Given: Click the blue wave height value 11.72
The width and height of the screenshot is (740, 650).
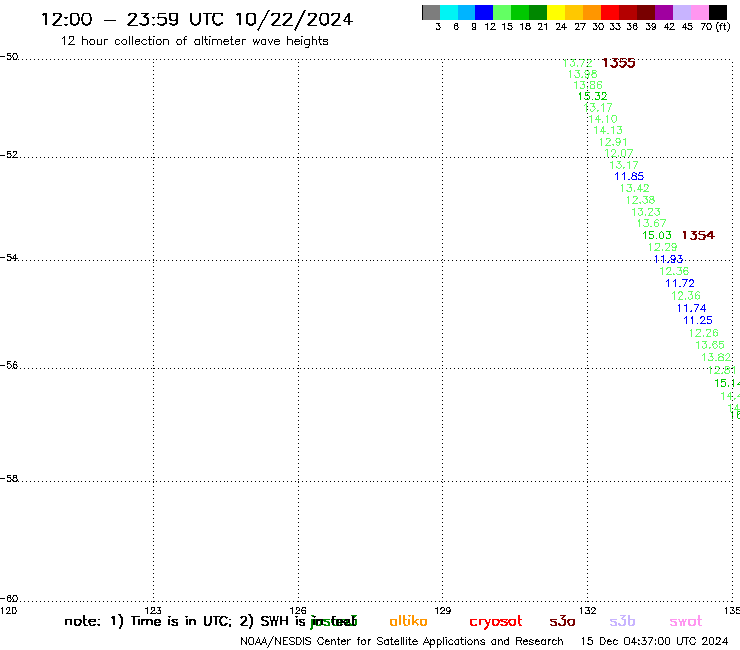Looking at the screenshot, I should tap(680, 283).
